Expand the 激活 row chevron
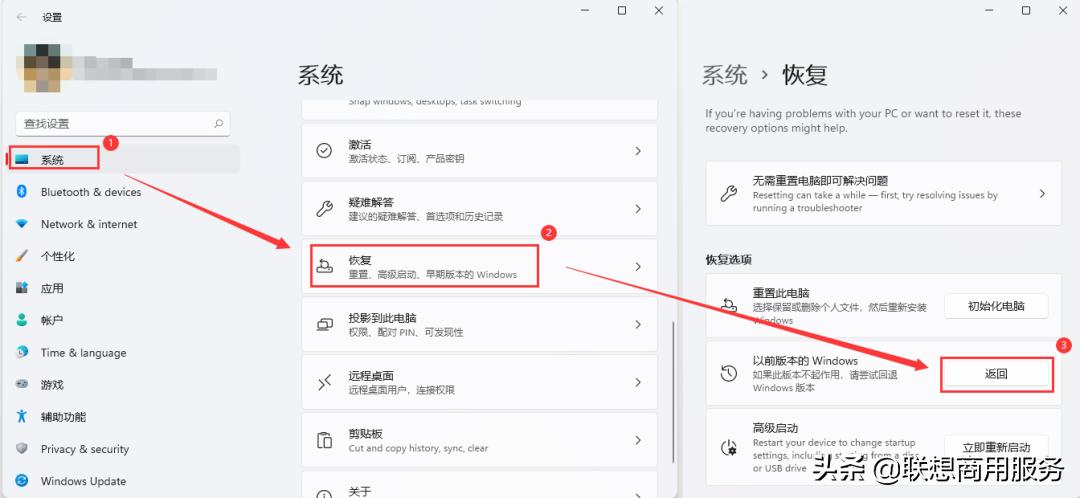 click(638, 151)
